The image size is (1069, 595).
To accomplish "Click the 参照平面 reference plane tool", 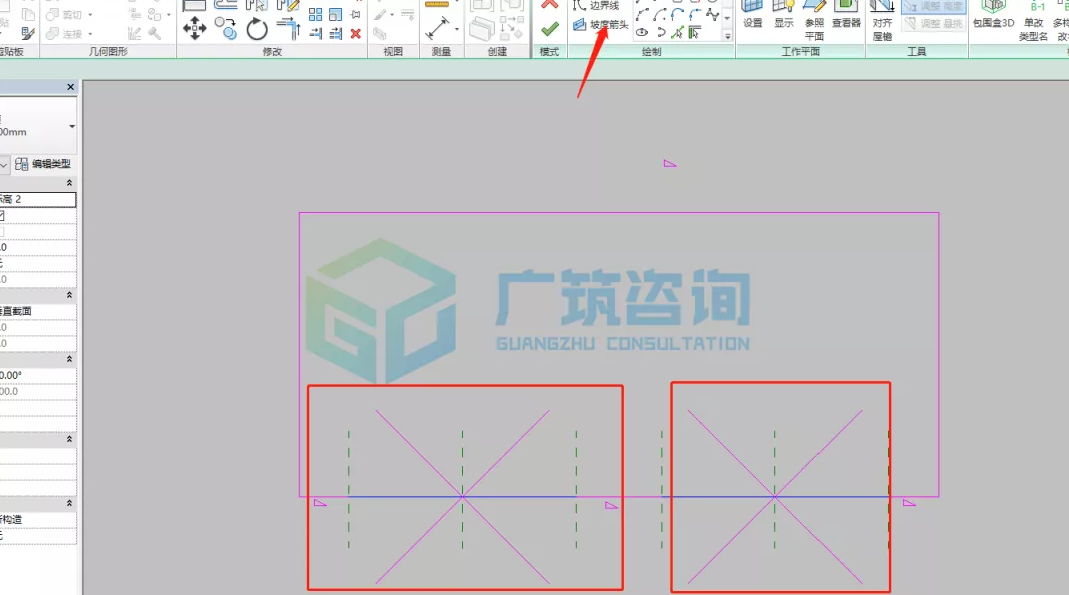I will [814, 20].
